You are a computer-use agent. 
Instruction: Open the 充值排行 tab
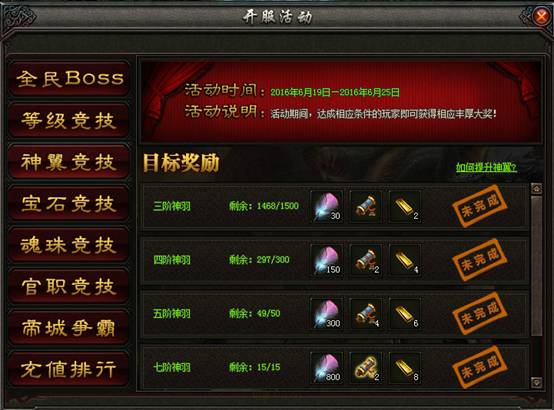(x=69, y=369)
